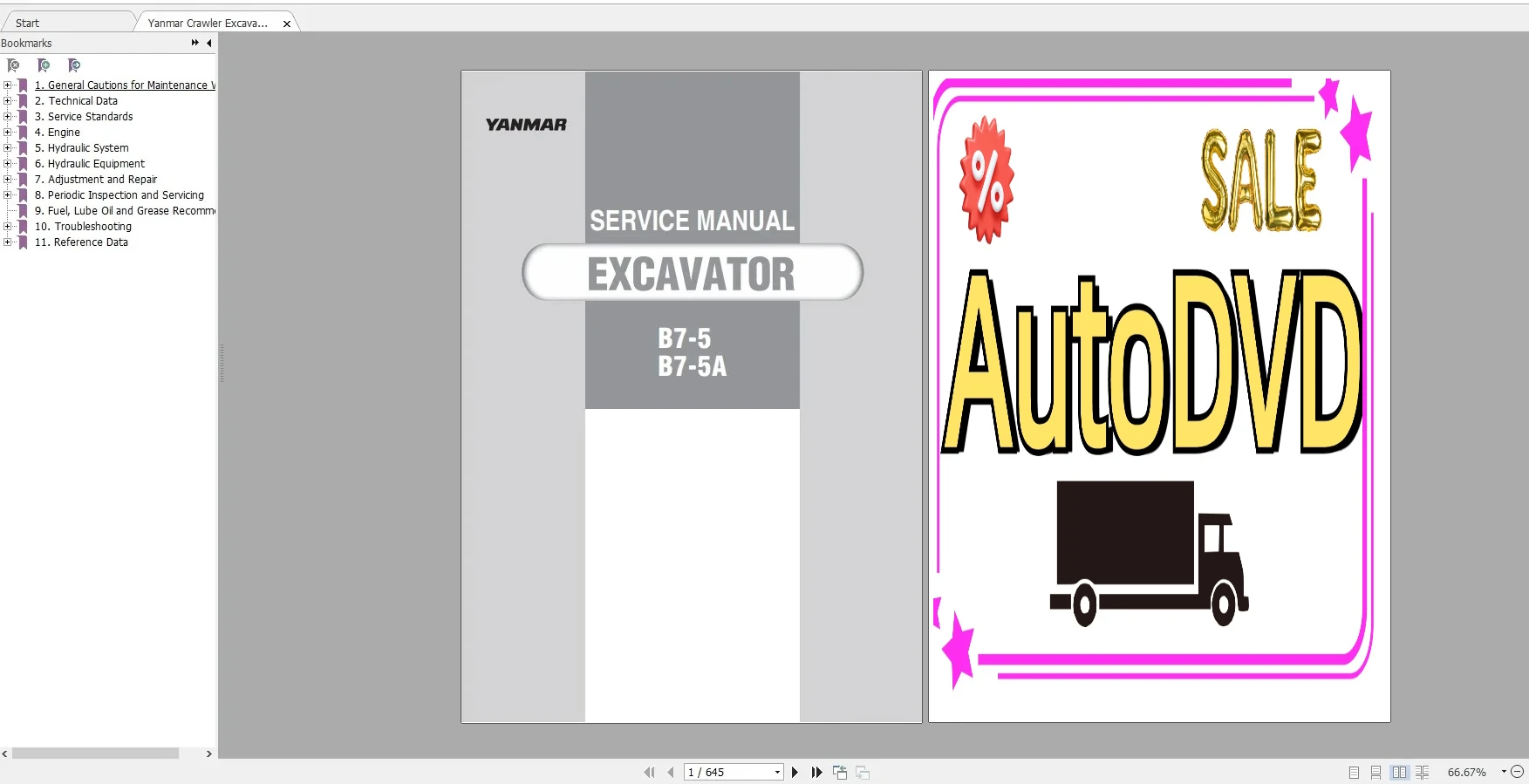1529x784 pixels.
Task: Click the bookmark icon beside 10. Troubleshooting
Action: pos(24,227)
